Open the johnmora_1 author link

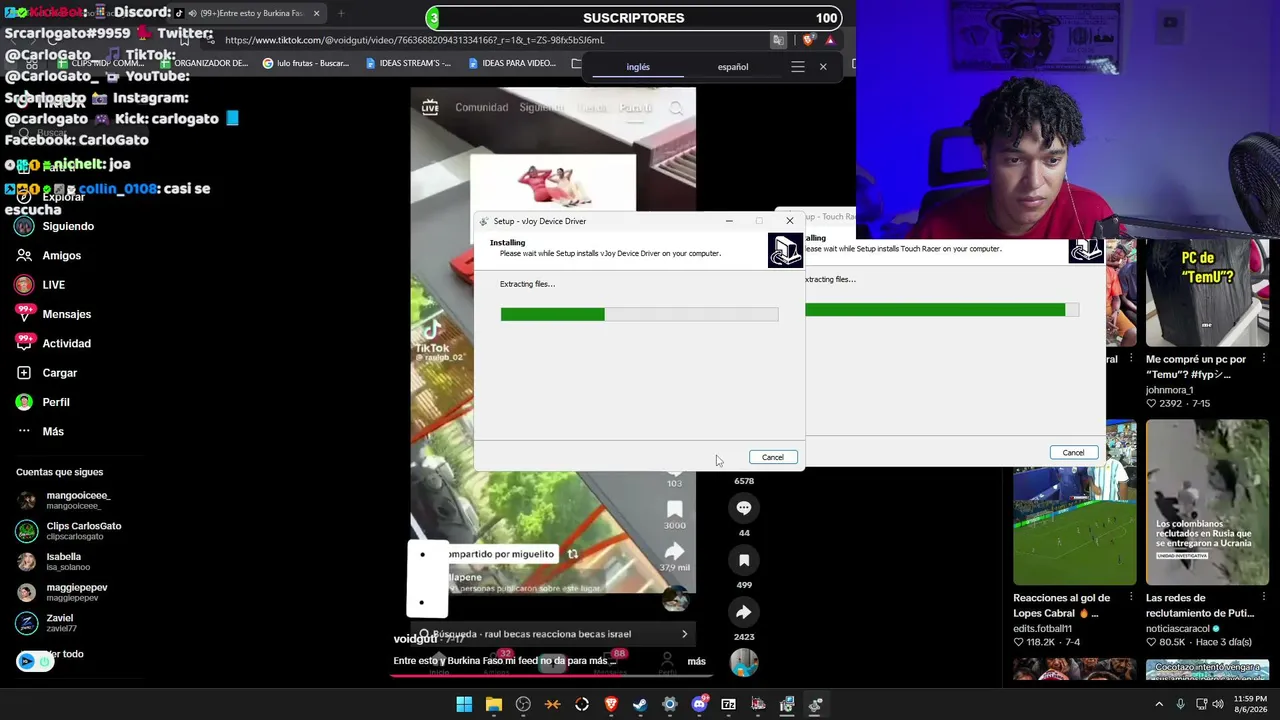point(1170,390)
